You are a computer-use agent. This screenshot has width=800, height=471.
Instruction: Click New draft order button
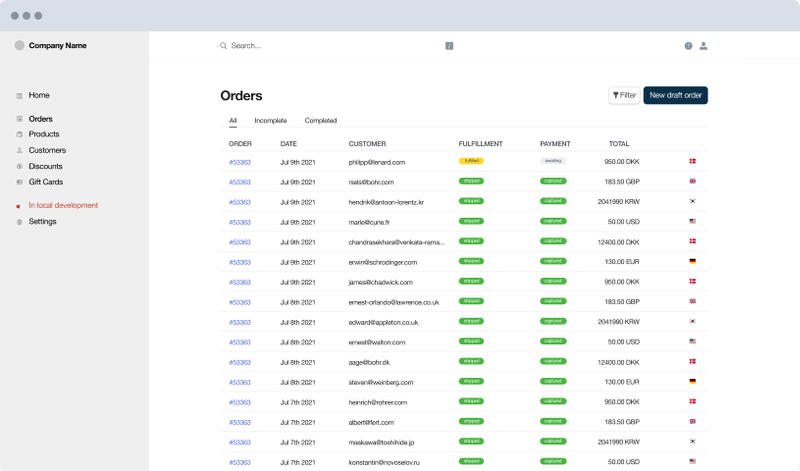point(676,95)
